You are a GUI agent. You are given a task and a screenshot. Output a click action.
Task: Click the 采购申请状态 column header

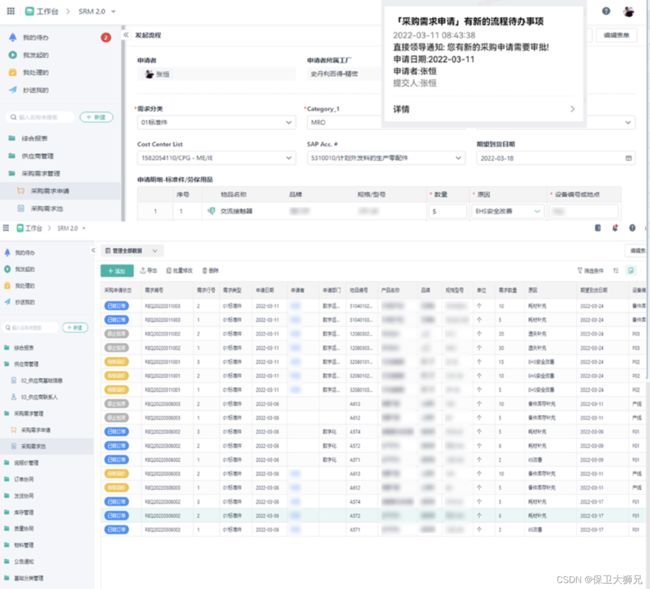118,290
